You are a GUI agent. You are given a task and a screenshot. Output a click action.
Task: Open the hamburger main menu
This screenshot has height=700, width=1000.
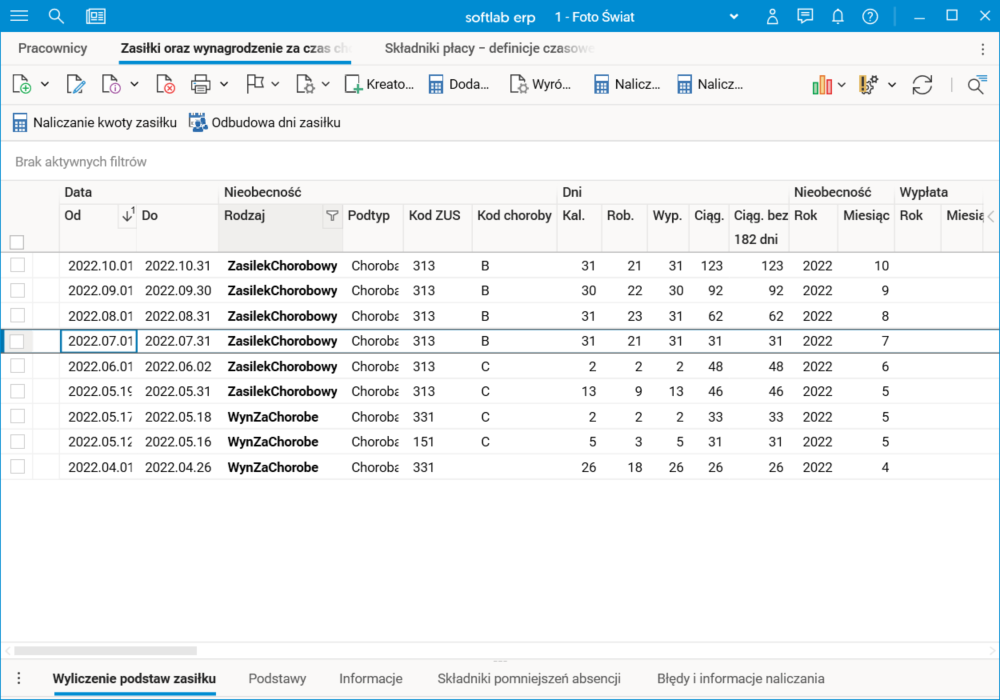19,16
